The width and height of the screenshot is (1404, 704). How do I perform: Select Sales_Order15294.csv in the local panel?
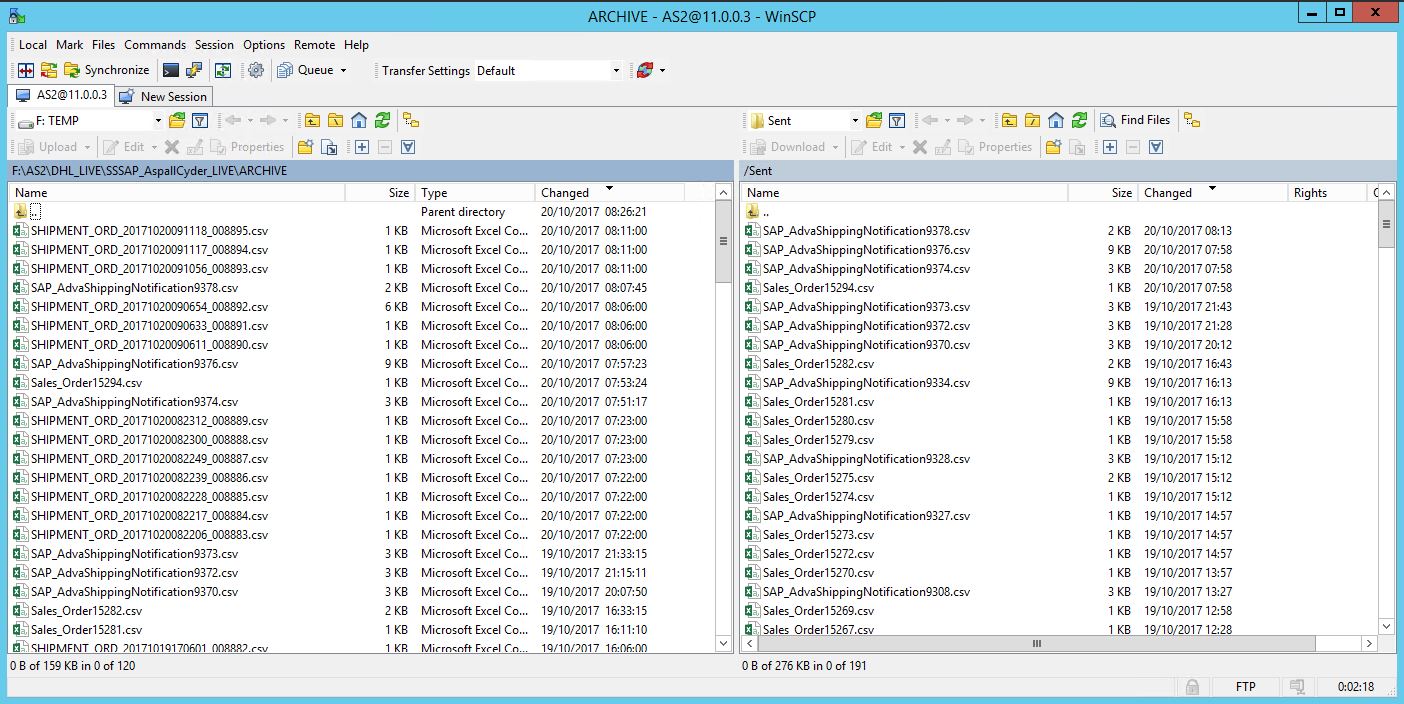(x=86, y=383)
